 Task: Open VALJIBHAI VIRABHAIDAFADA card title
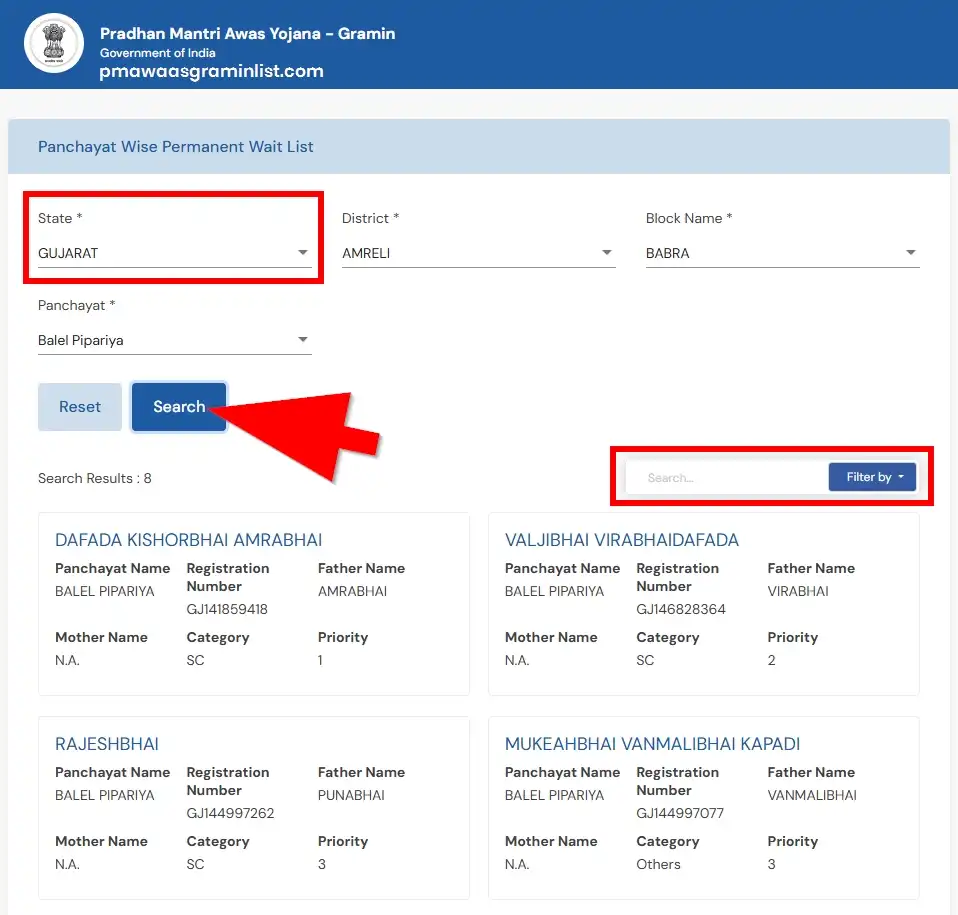point(621,540)
